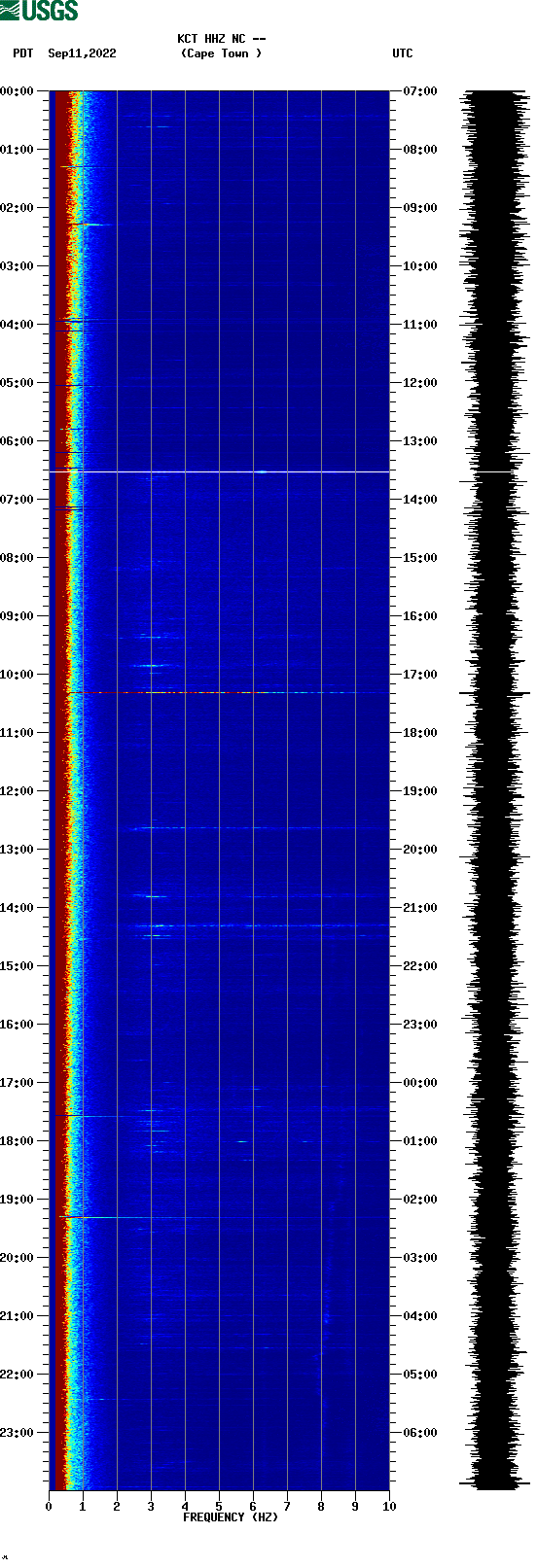Click the waveform spike near 17:20 UTC

(495, 693)
